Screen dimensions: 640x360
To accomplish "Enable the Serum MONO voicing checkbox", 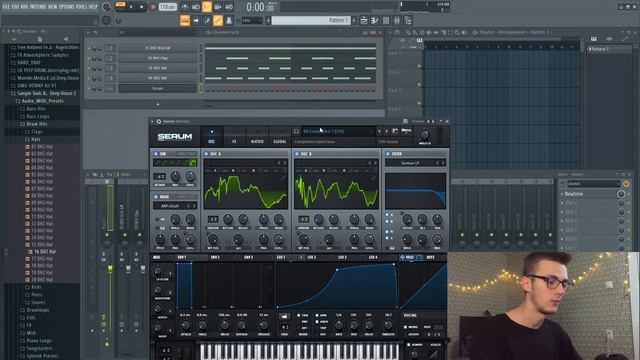I will (x=405, y=327).
